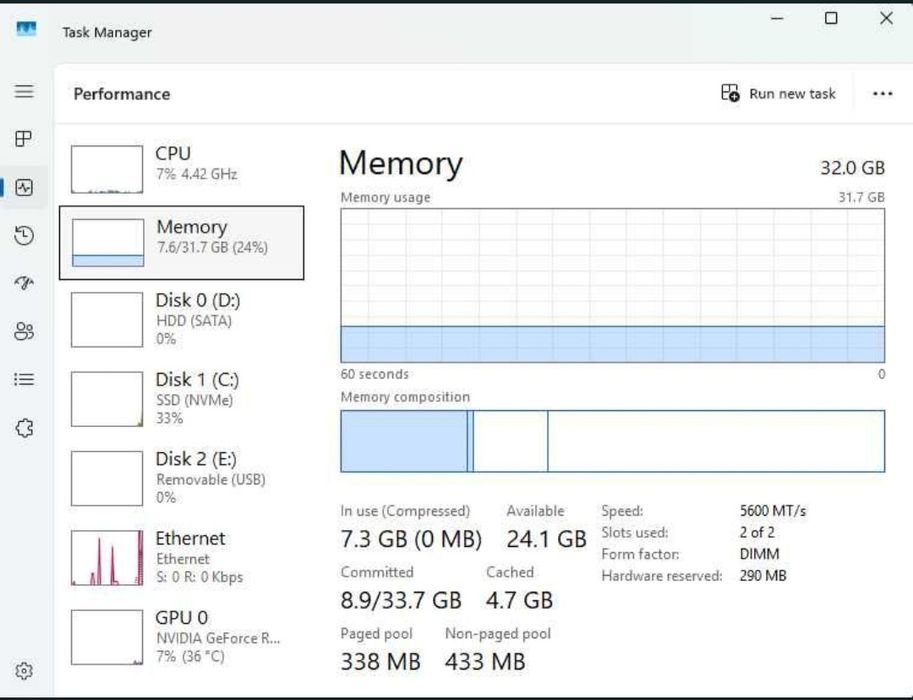Viewport: 913px width, 700px height.
Task: Open the Users page icon
Action: coord(25,332)
